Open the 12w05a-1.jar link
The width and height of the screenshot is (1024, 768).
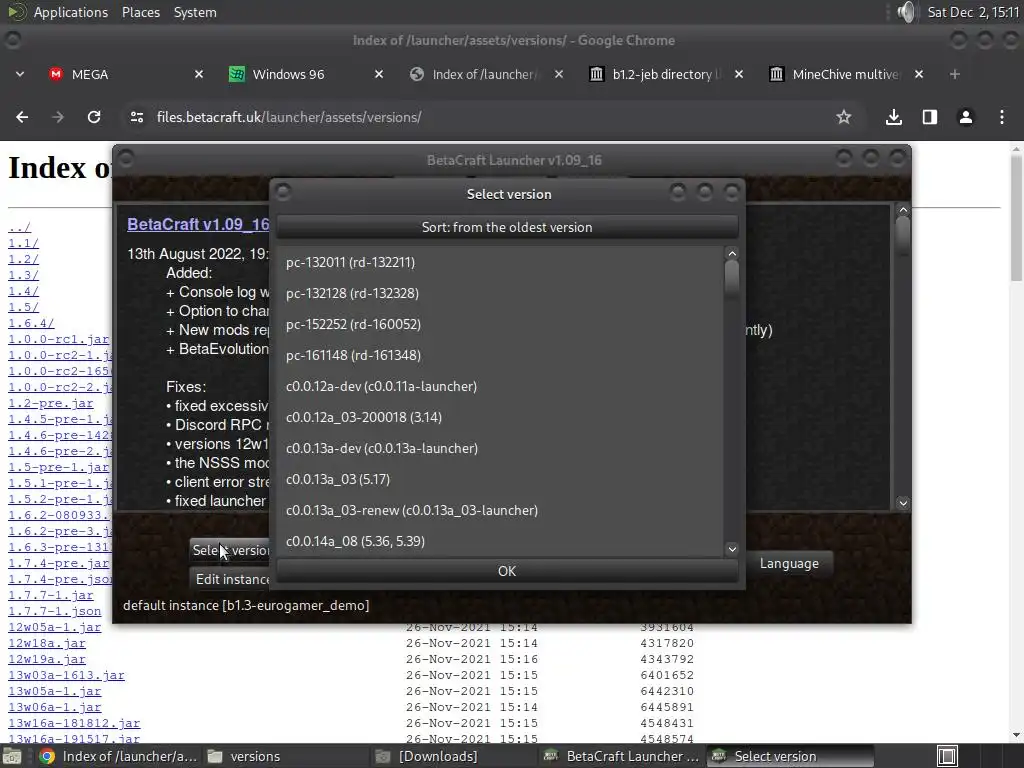(x=55, y=627)
